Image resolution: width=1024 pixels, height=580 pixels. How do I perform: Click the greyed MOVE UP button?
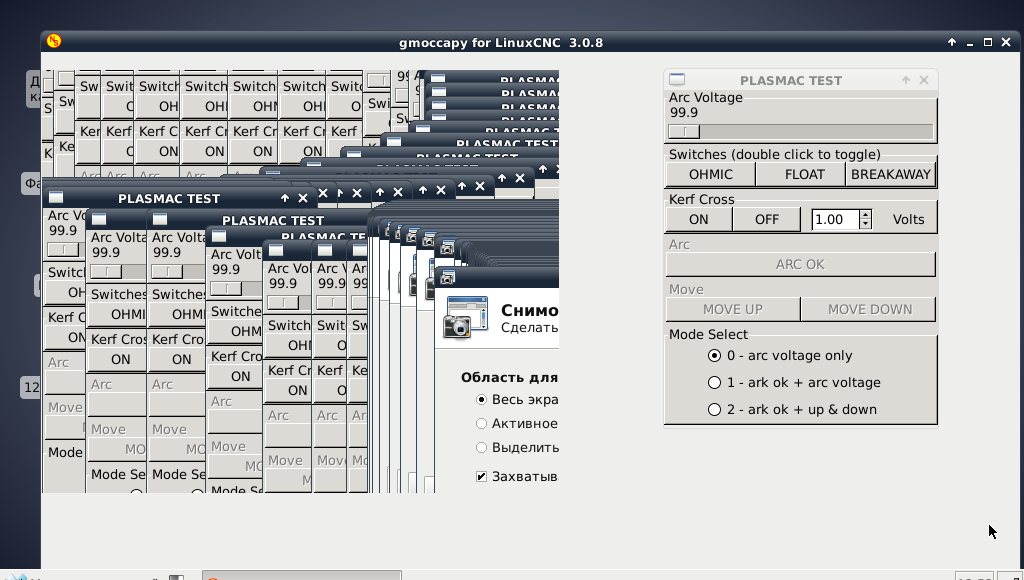733,310
